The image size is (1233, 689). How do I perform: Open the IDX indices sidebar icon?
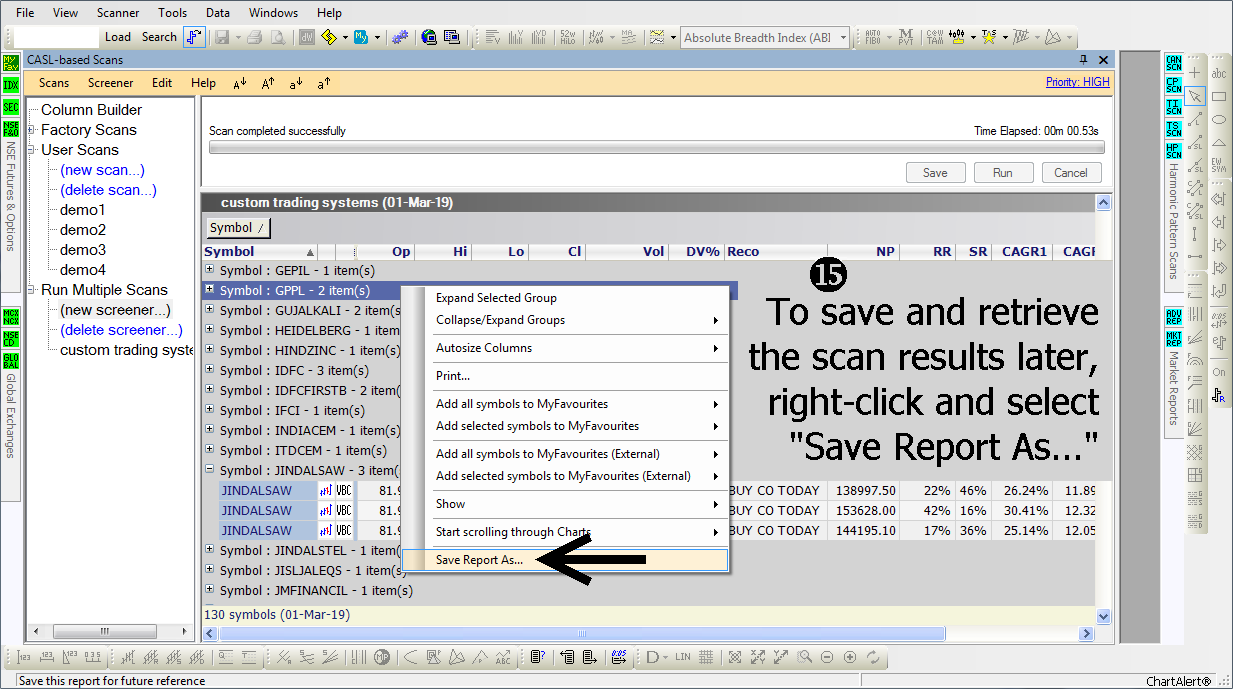11,85
